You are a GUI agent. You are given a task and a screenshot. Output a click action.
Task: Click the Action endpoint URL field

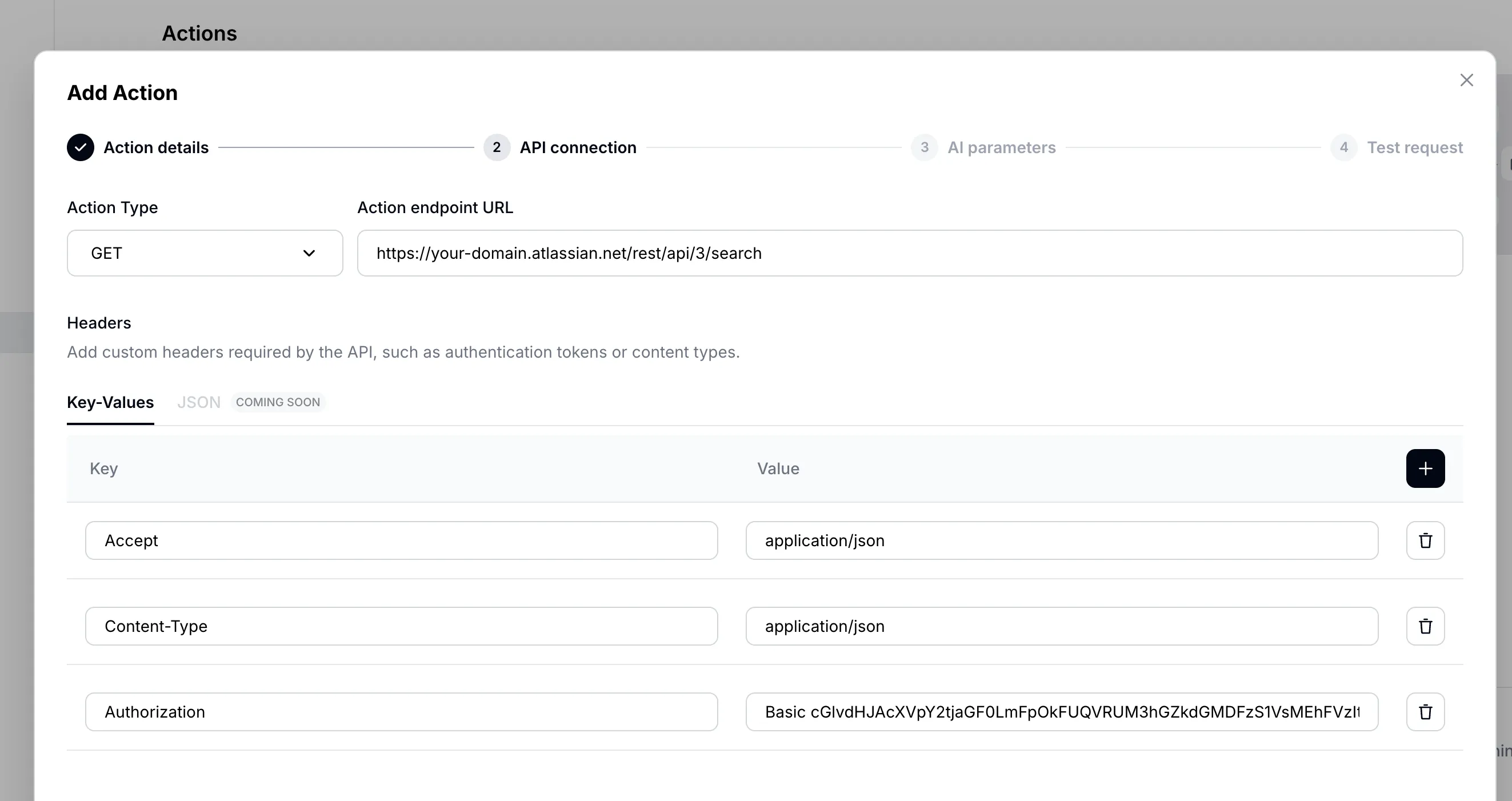click(x=910, y=253)
